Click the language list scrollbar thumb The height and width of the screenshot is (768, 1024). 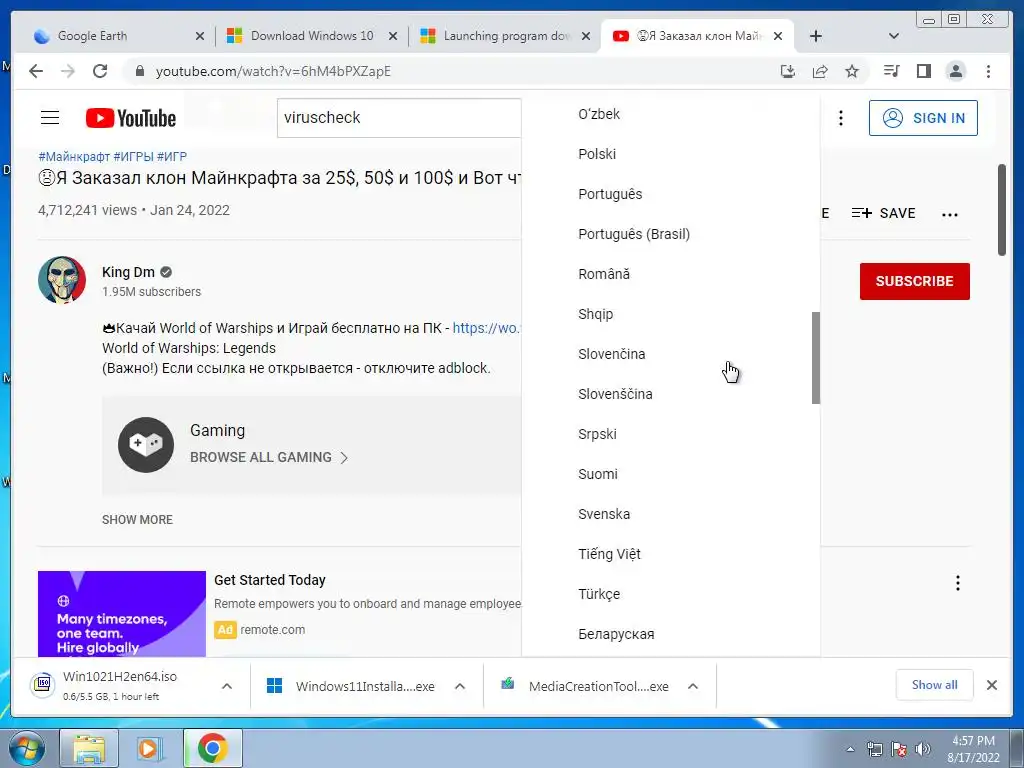816,358
